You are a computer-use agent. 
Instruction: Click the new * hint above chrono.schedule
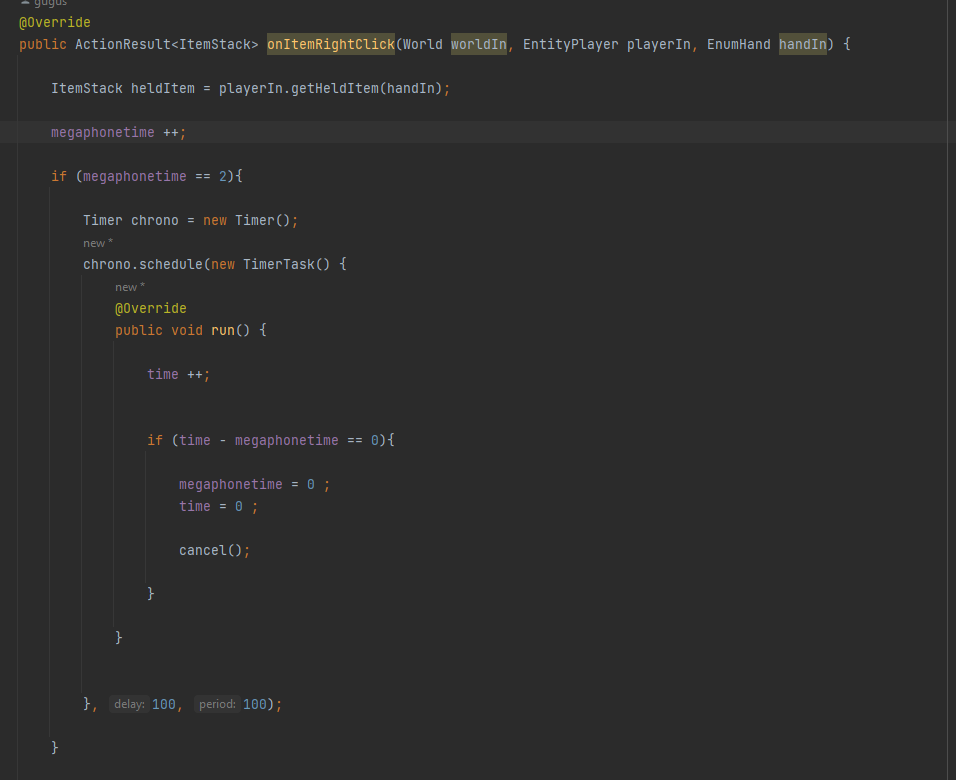(x=98, y=243)
